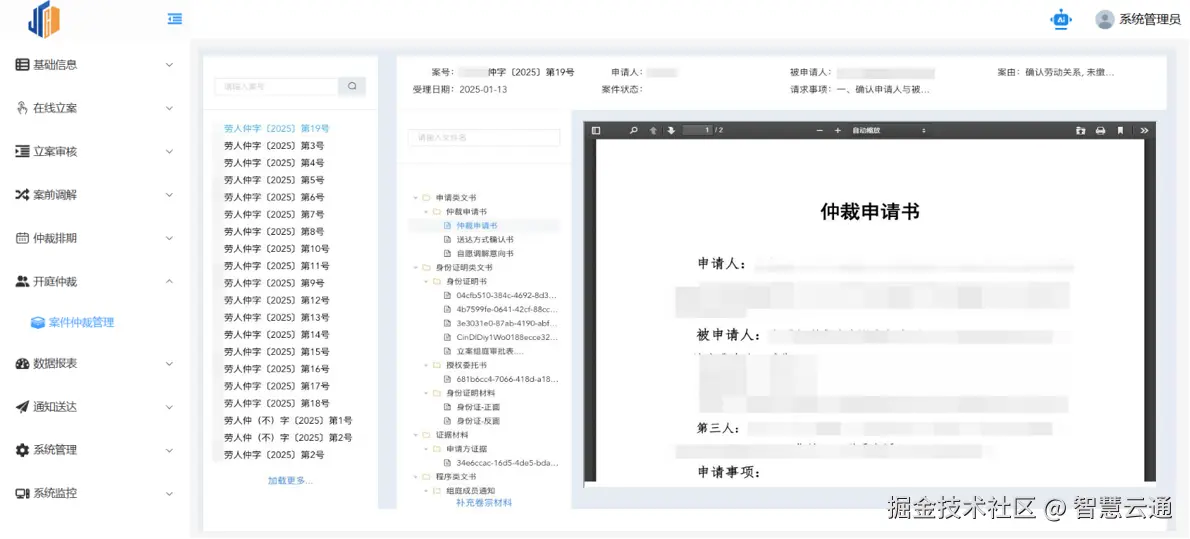Click the 通知送达 paper-plane icon
1190x539 pixels.
(22, 406)
